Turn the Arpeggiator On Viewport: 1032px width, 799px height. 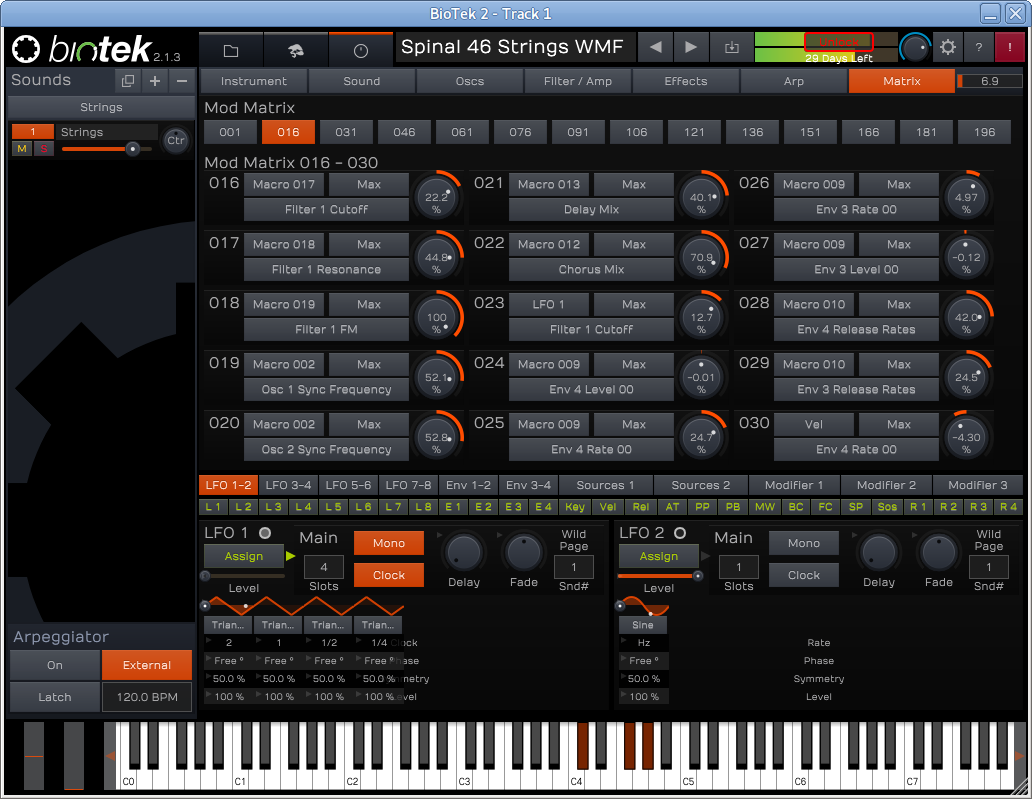coord(55,665)
